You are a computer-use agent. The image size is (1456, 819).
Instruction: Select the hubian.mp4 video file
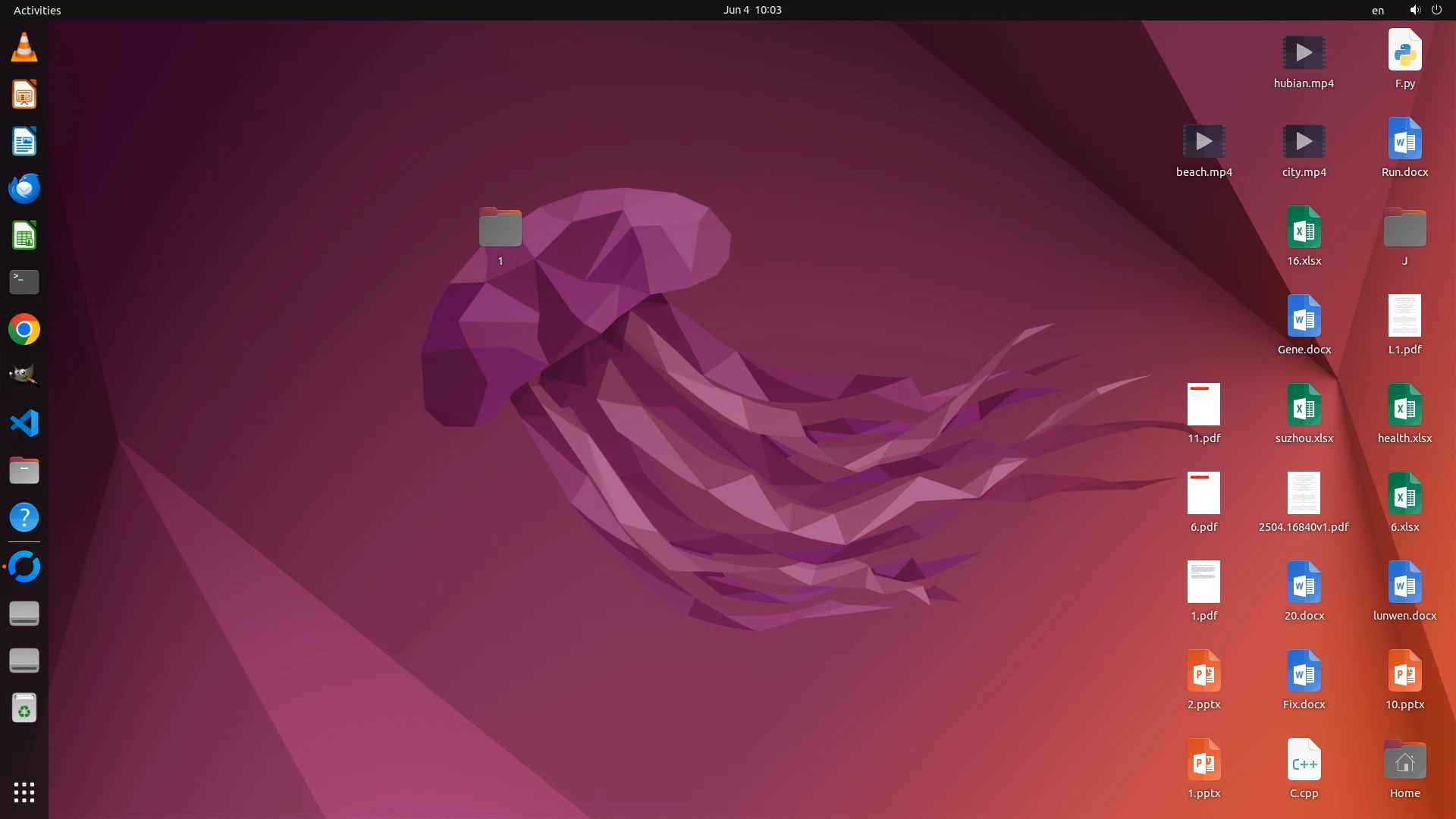pos(1304,53)
